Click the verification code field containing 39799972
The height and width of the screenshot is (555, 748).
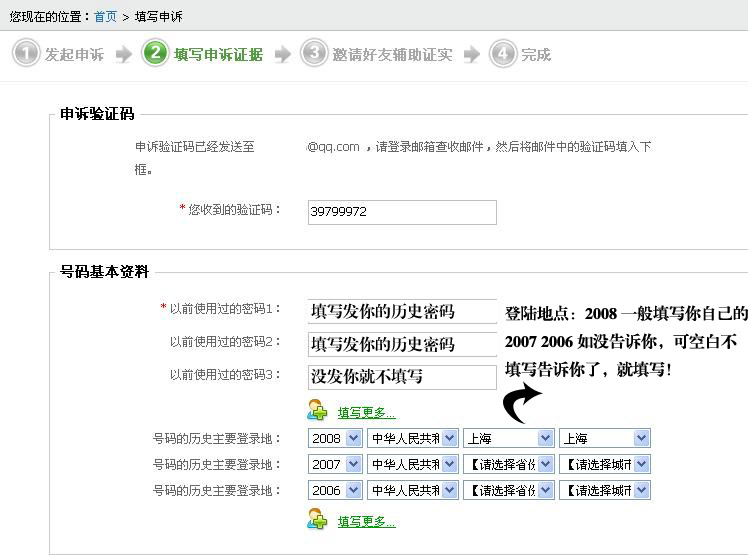pyautogui.click(x=402, y=212)
